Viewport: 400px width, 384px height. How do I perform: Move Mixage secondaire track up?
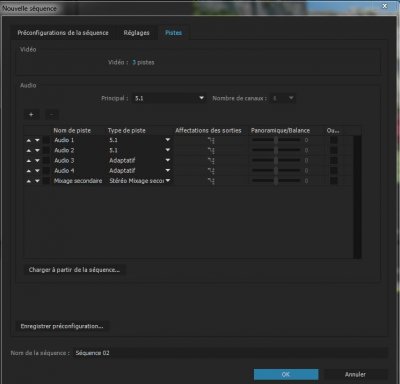coord(29,181)
